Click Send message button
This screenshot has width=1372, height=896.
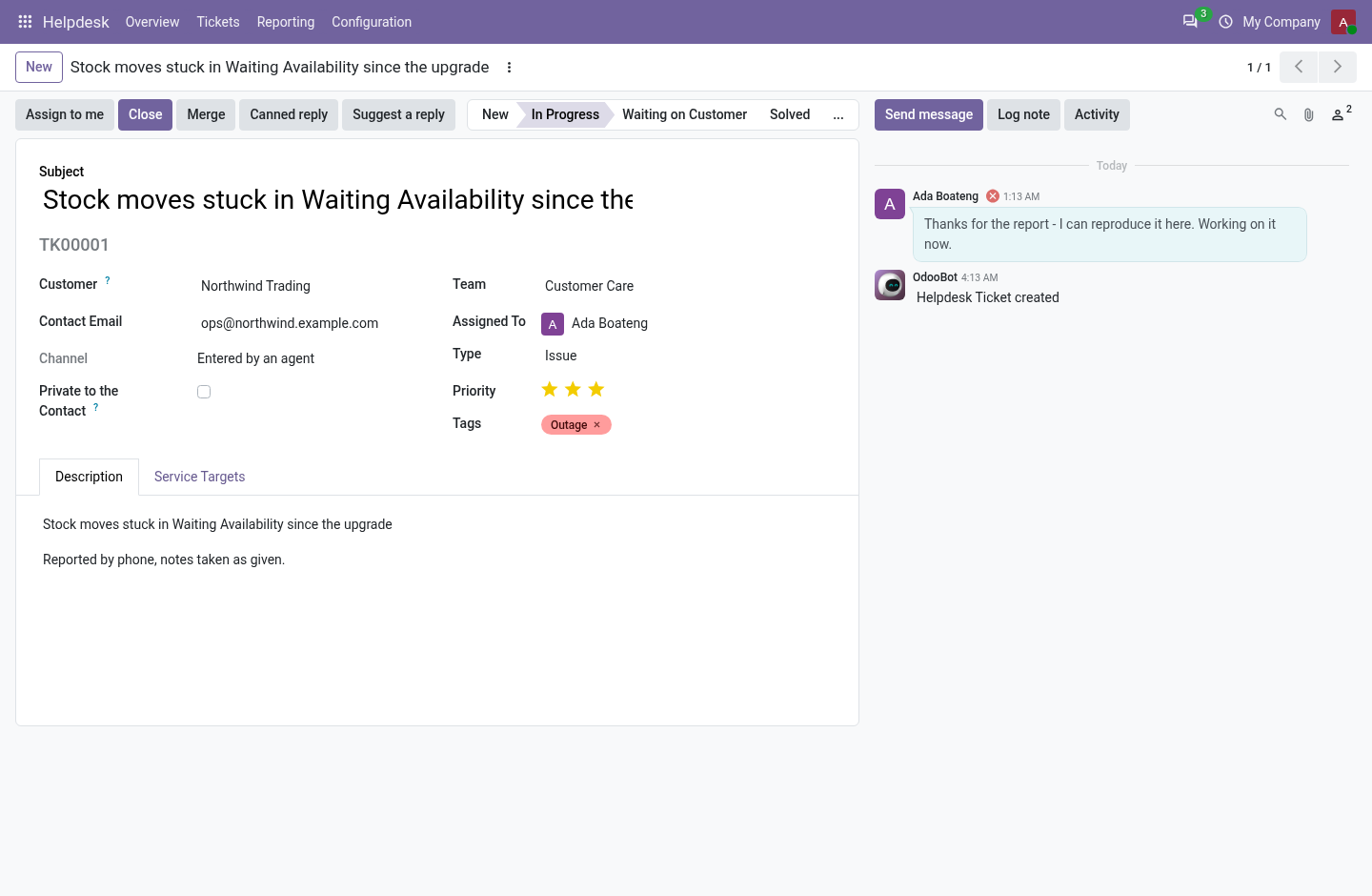(929, 114)
